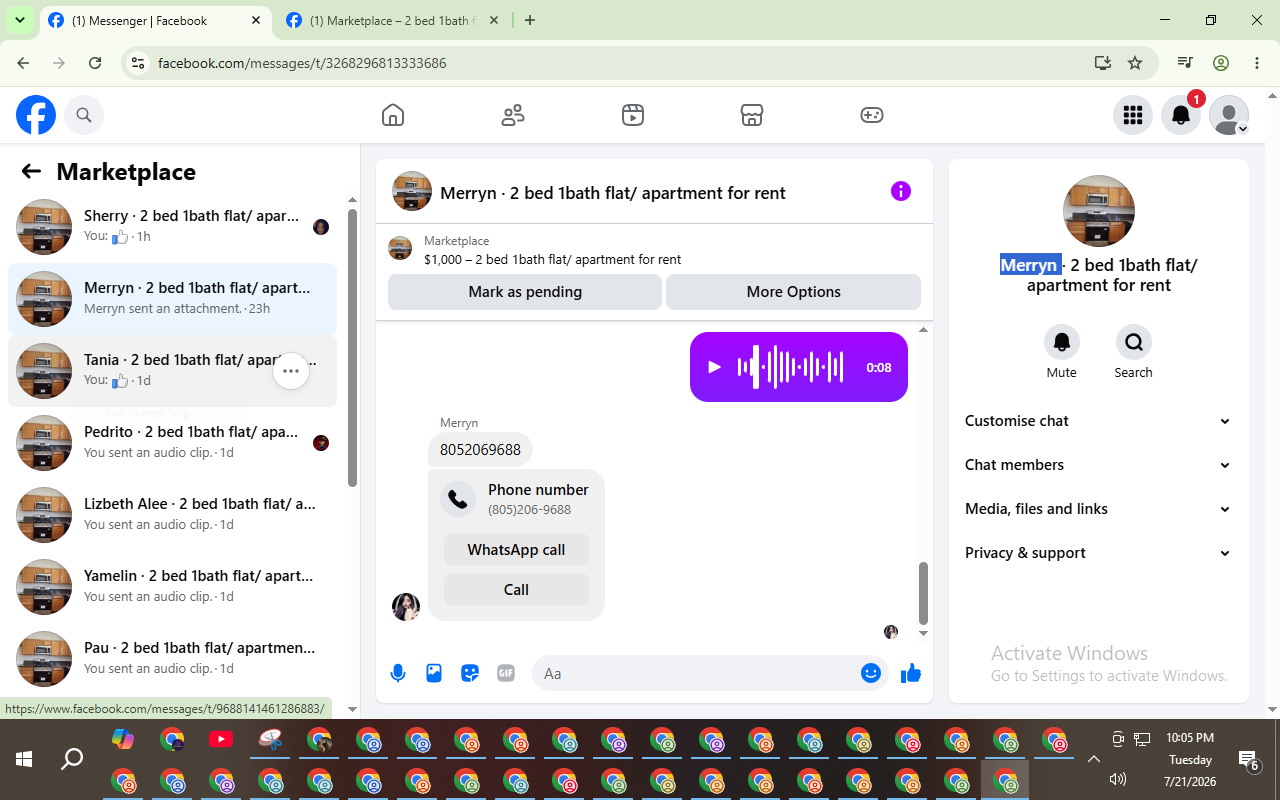Switch to Messenger | Facebook tab
This screenshot has width=1280, height=800.
[155, 21]
